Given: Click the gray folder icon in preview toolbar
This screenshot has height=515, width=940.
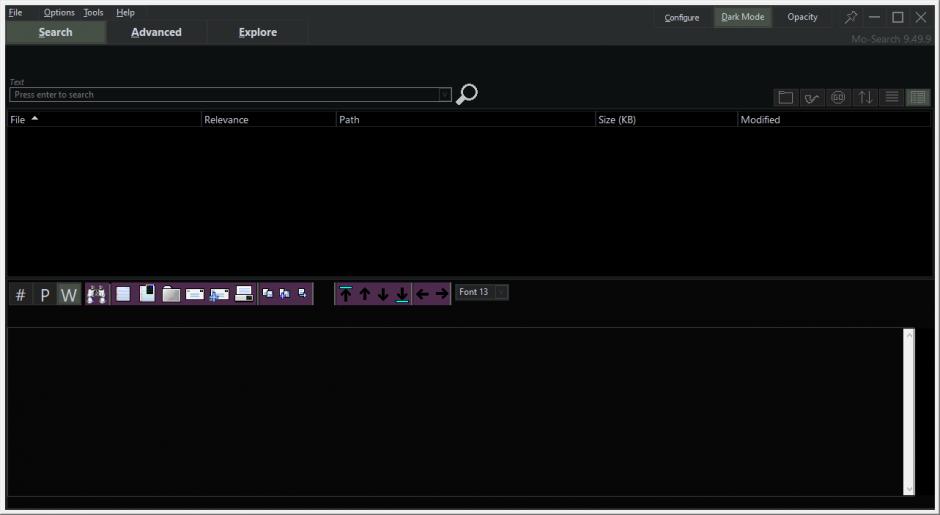Looking at the screenshot, I should [171, 294].
